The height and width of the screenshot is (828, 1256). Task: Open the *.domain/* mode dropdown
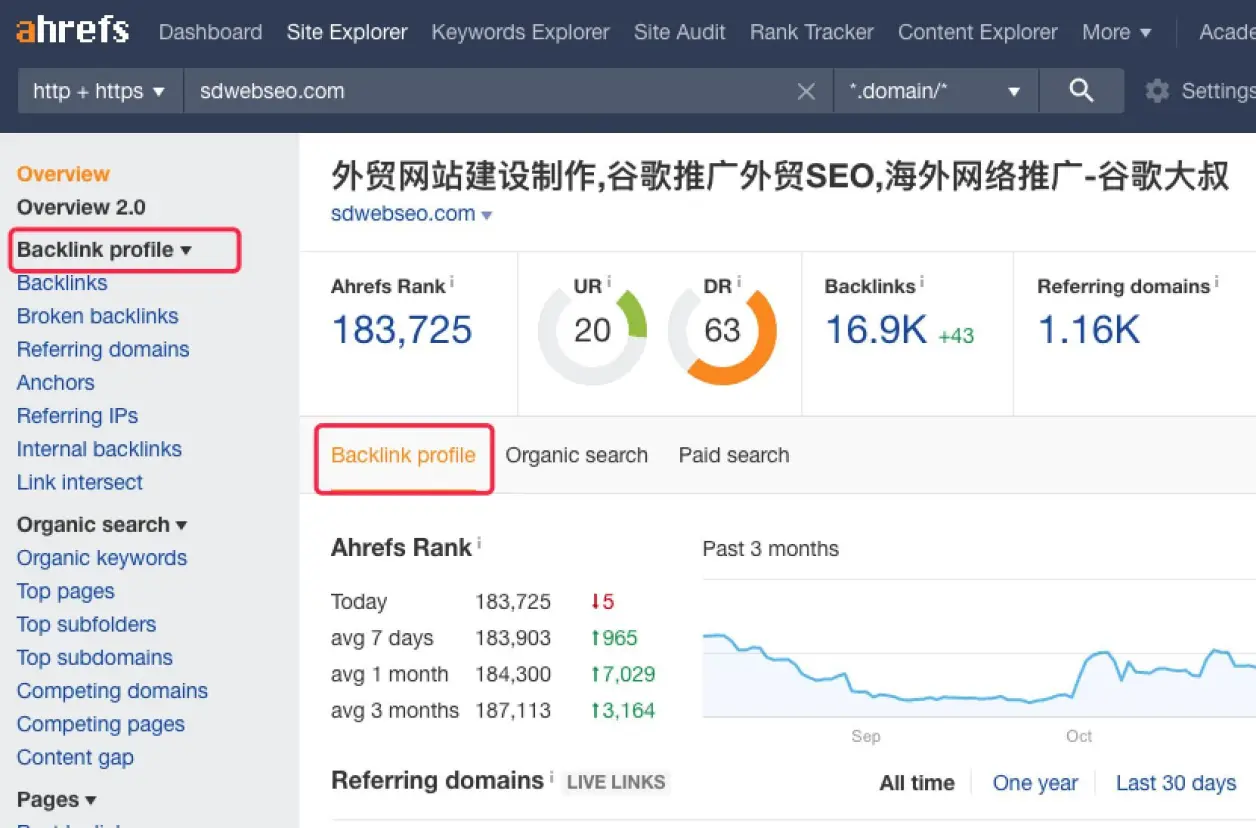click(x=935, y=91)
